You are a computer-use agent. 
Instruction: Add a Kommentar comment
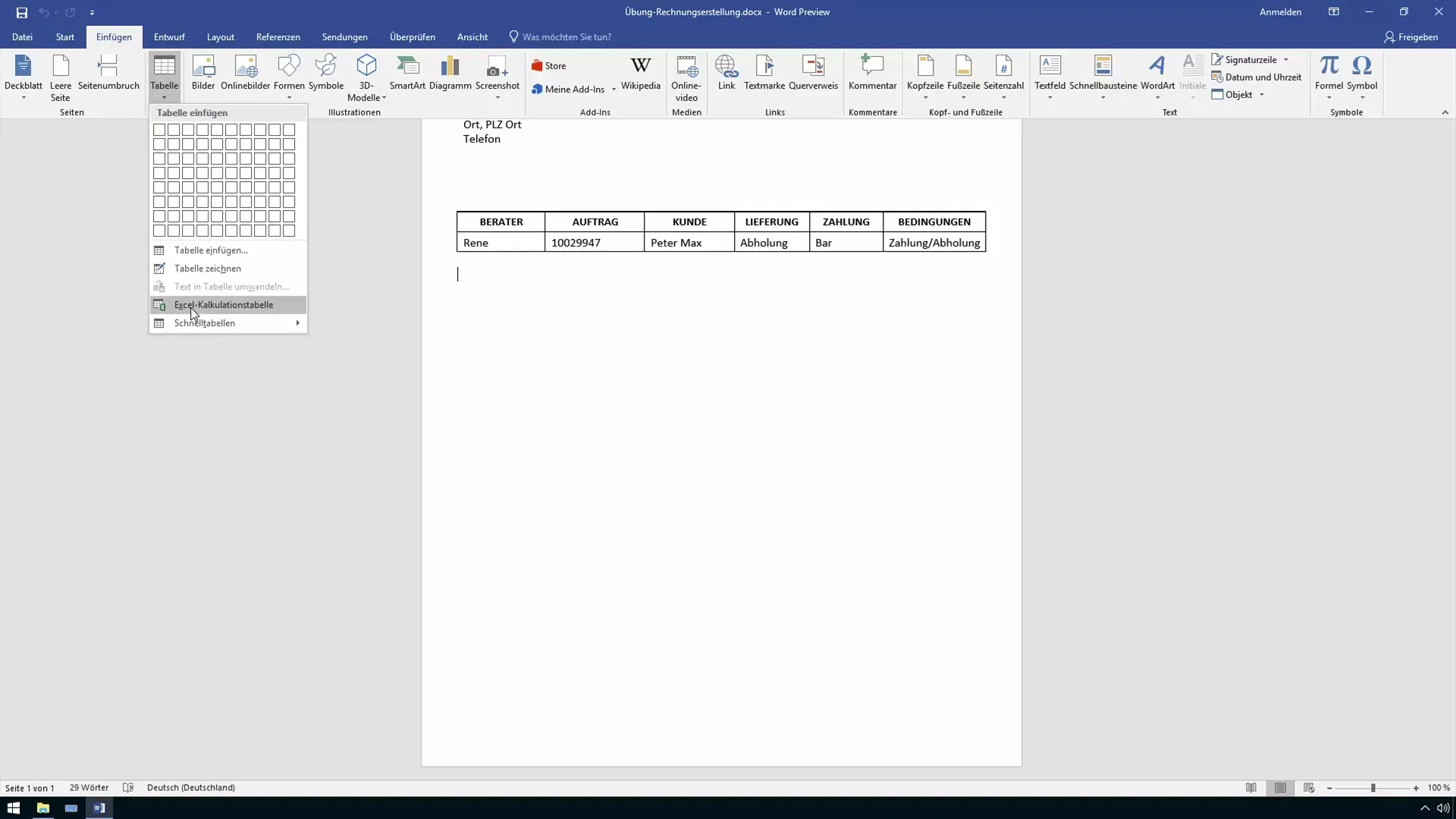click(x=873, y=74)
